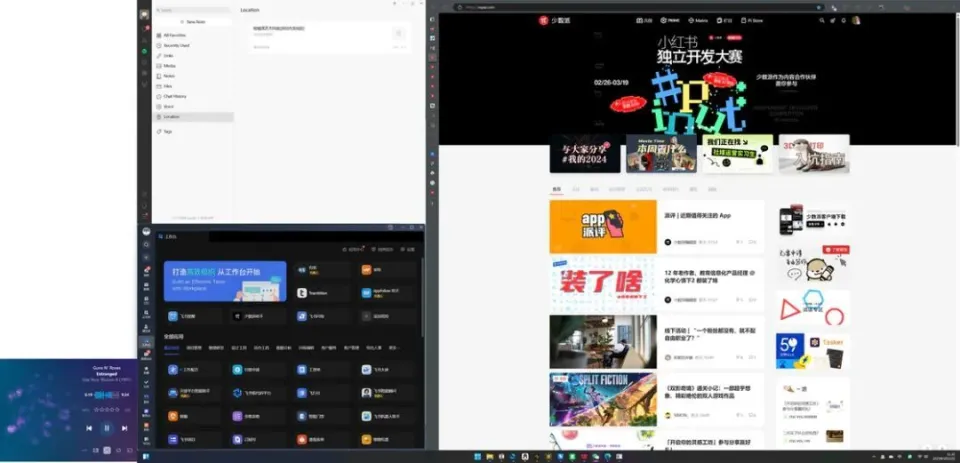Open the search icon on 少数派 header

822,19
